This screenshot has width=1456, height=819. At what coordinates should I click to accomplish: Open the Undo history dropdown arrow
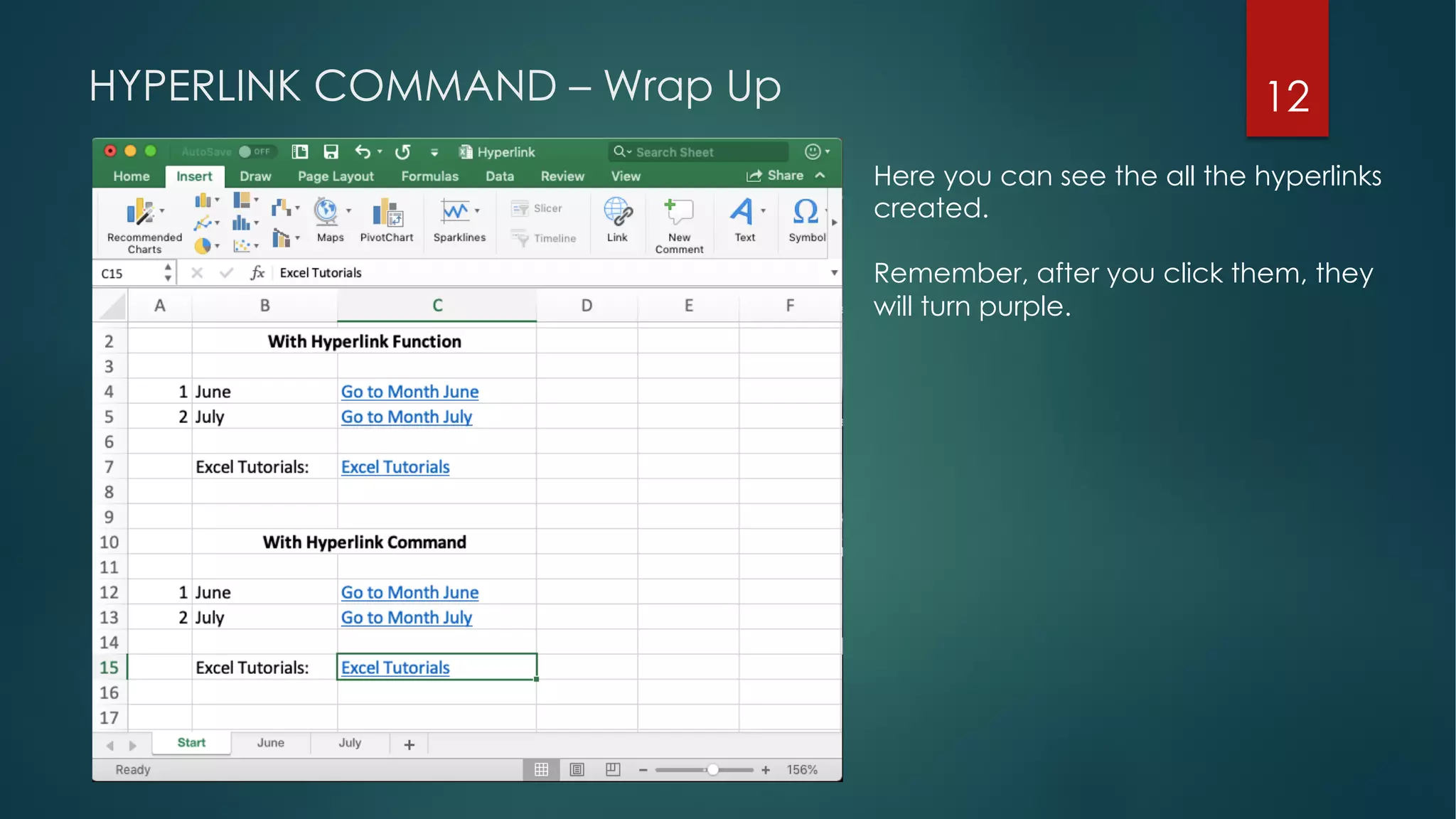point(380,151)
